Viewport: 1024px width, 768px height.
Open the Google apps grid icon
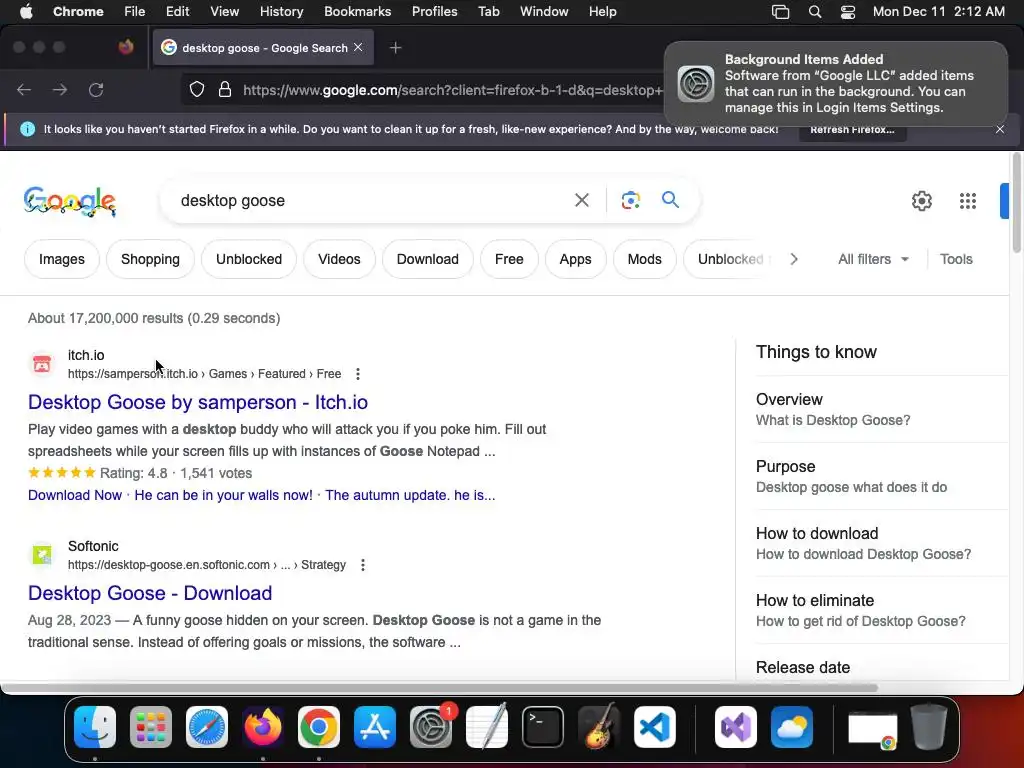point(968,201)
